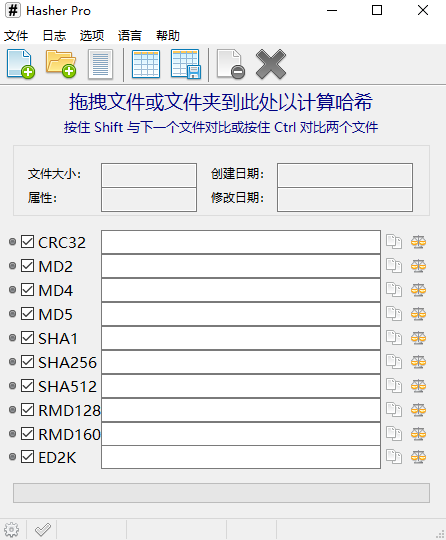446x540 pixels.
Task: Open the 选项 menu
Action: [92, 35]
